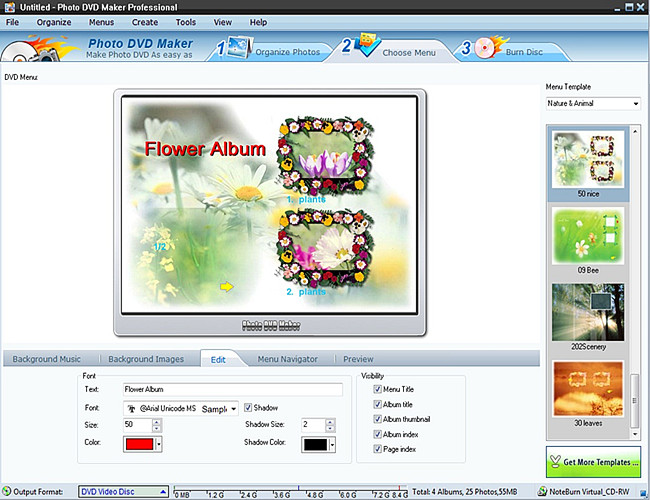Click the Burn Disc flaming disc icon

pyautogui.click(x=490, y=47)
